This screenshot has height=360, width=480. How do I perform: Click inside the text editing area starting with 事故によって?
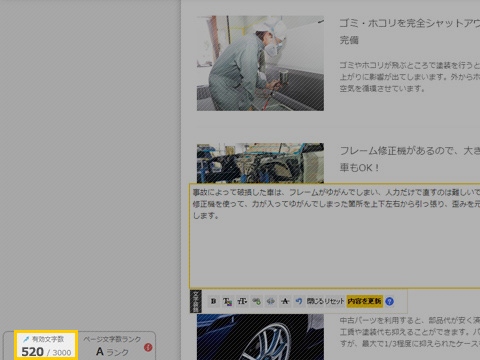coord(335,236)
